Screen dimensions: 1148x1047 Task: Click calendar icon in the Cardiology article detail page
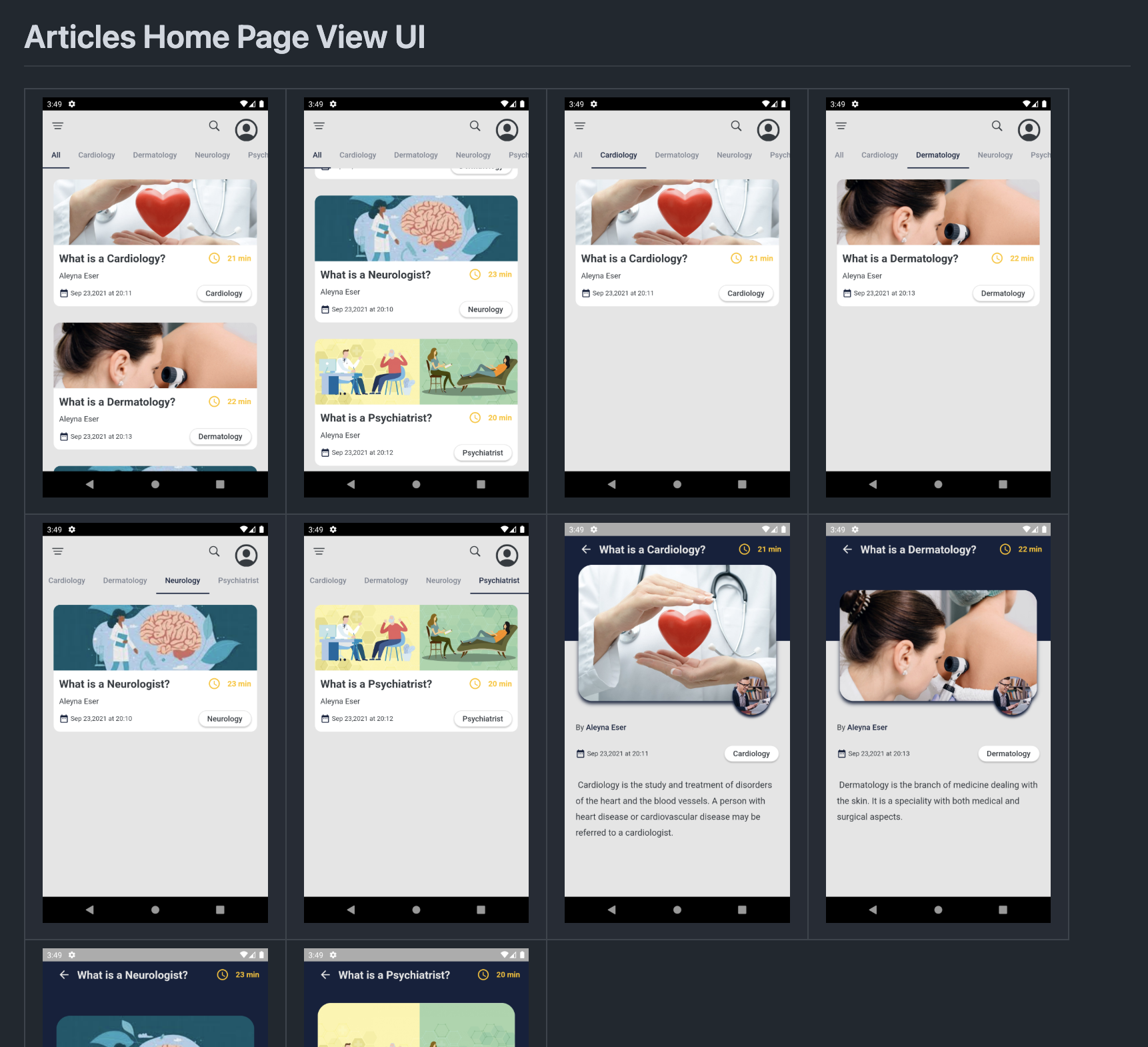click(580, 754)
